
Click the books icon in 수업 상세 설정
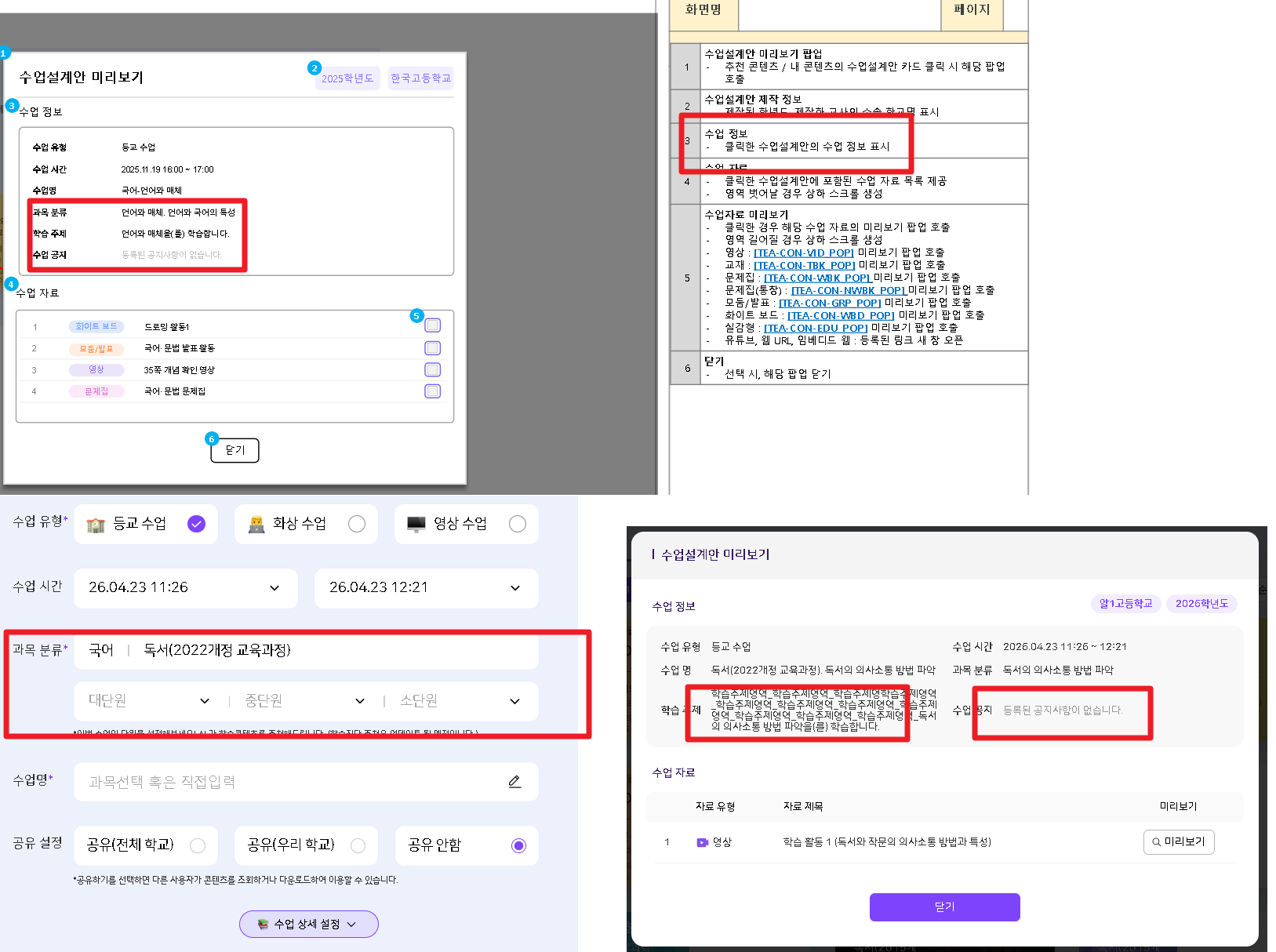point(263,925)
